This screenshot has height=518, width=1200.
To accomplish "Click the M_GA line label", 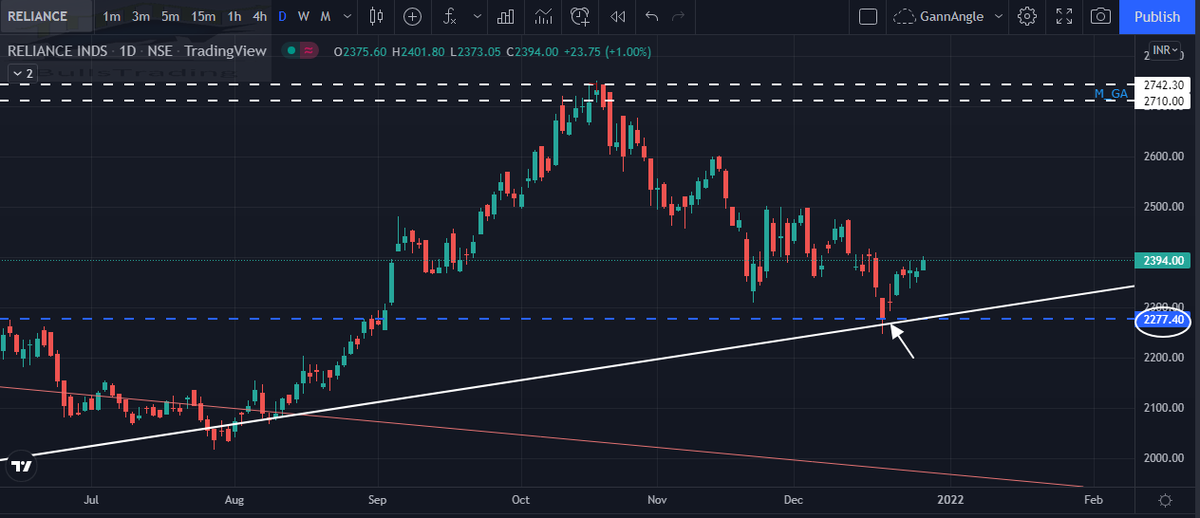I will click(1111, 94).
